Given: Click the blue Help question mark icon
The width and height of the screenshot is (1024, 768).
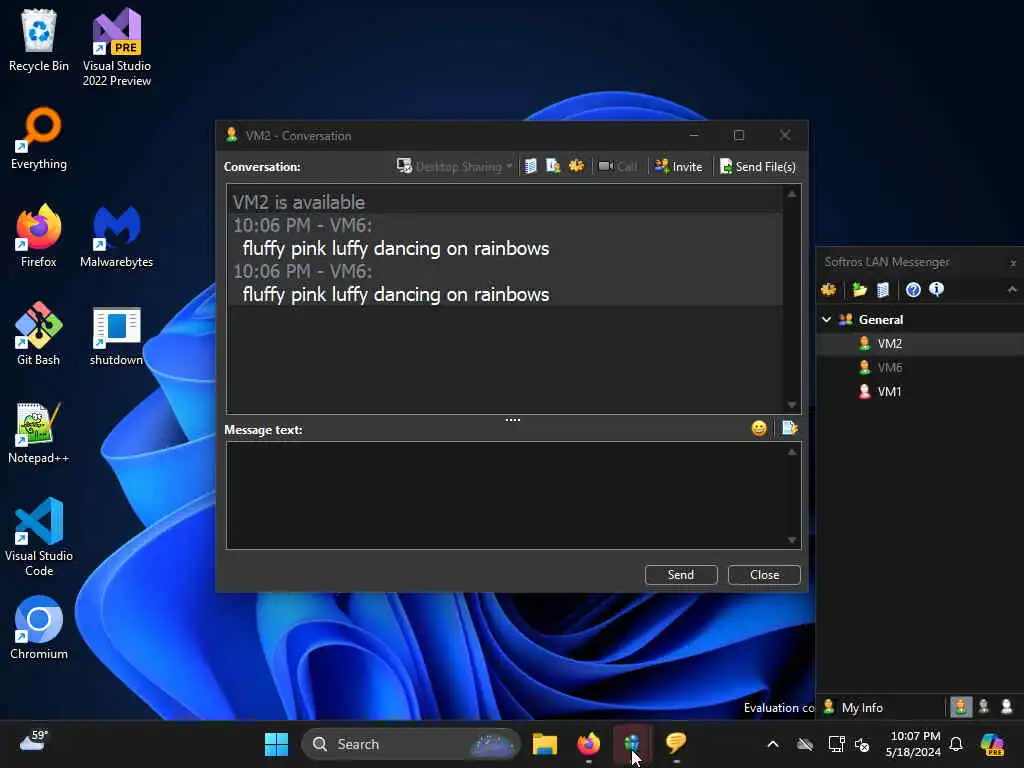Looking at the screenshot, I should point(913,289).
